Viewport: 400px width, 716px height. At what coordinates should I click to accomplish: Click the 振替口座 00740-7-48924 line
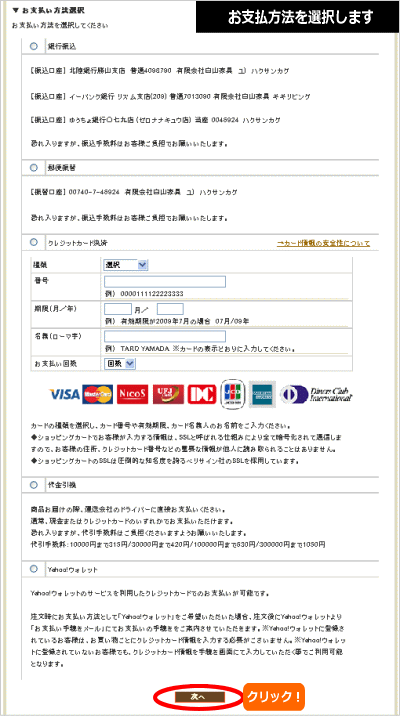click(134, 192)
